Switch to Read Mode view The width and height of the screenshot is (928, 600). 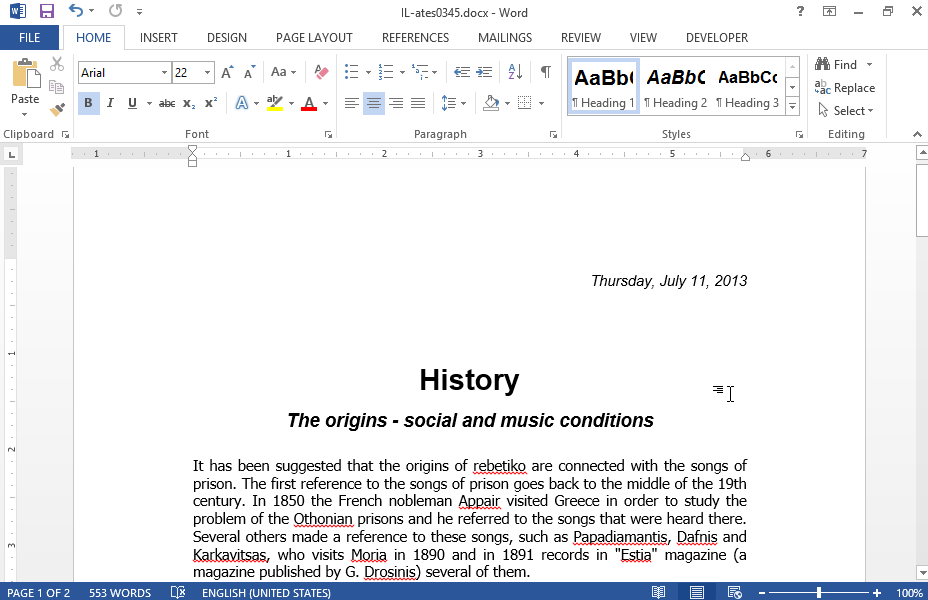tap(658, 592)
